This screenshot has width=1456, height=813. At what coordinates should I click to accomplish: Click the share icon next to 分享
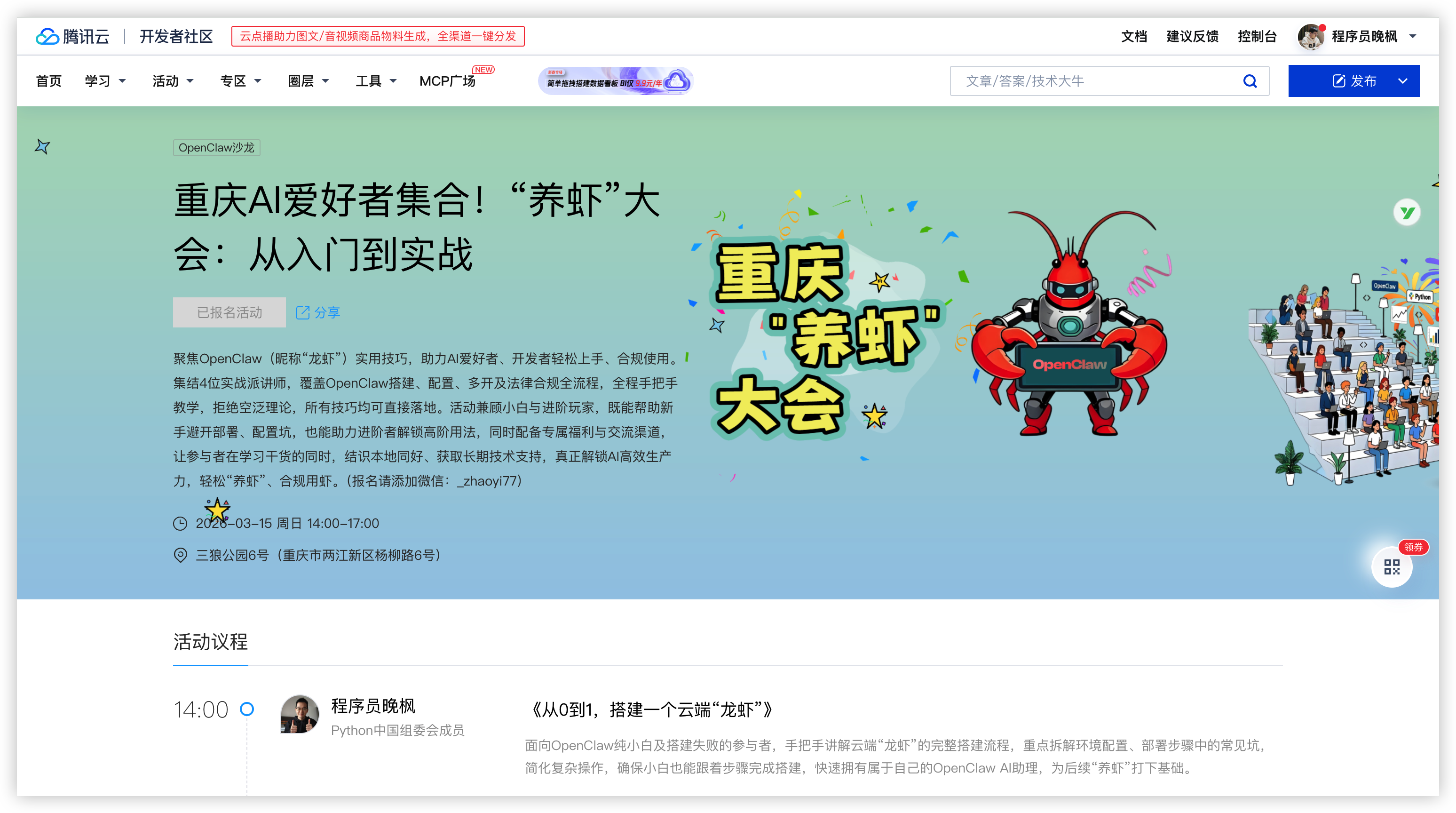point(303,313)
